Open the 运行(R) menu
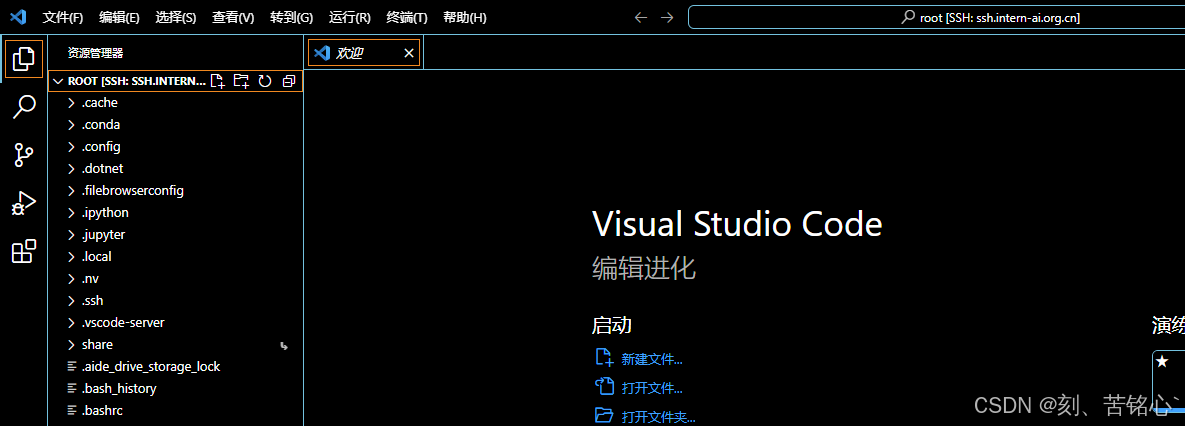 tap(350, 17)
